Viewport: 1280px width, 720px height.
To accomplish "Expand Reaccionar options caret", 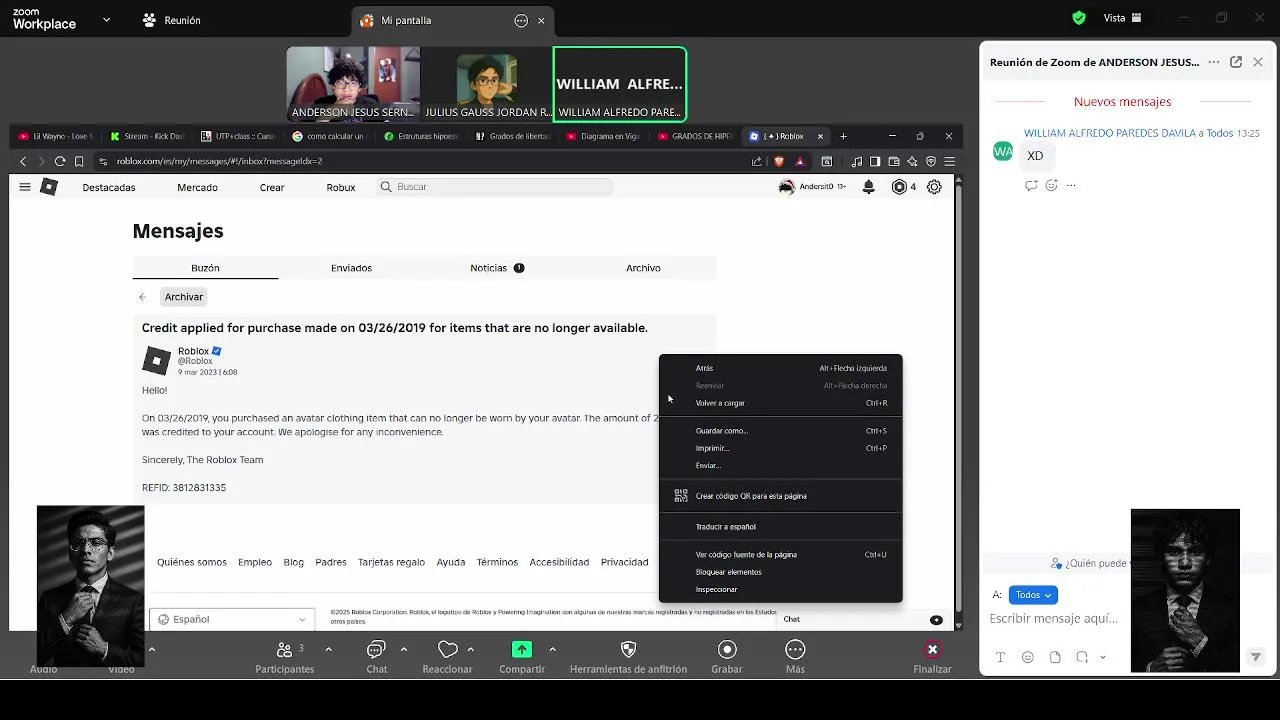I will (x=470, y=649).
